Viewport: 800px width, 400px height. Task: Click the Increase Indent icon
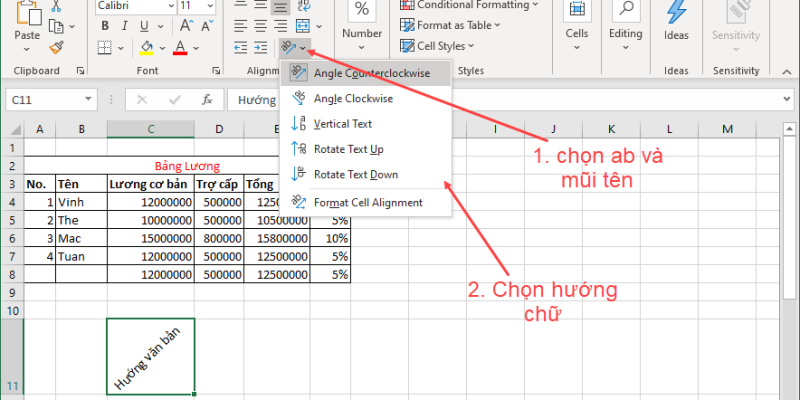pyautogui.click(x=262, y=47)
